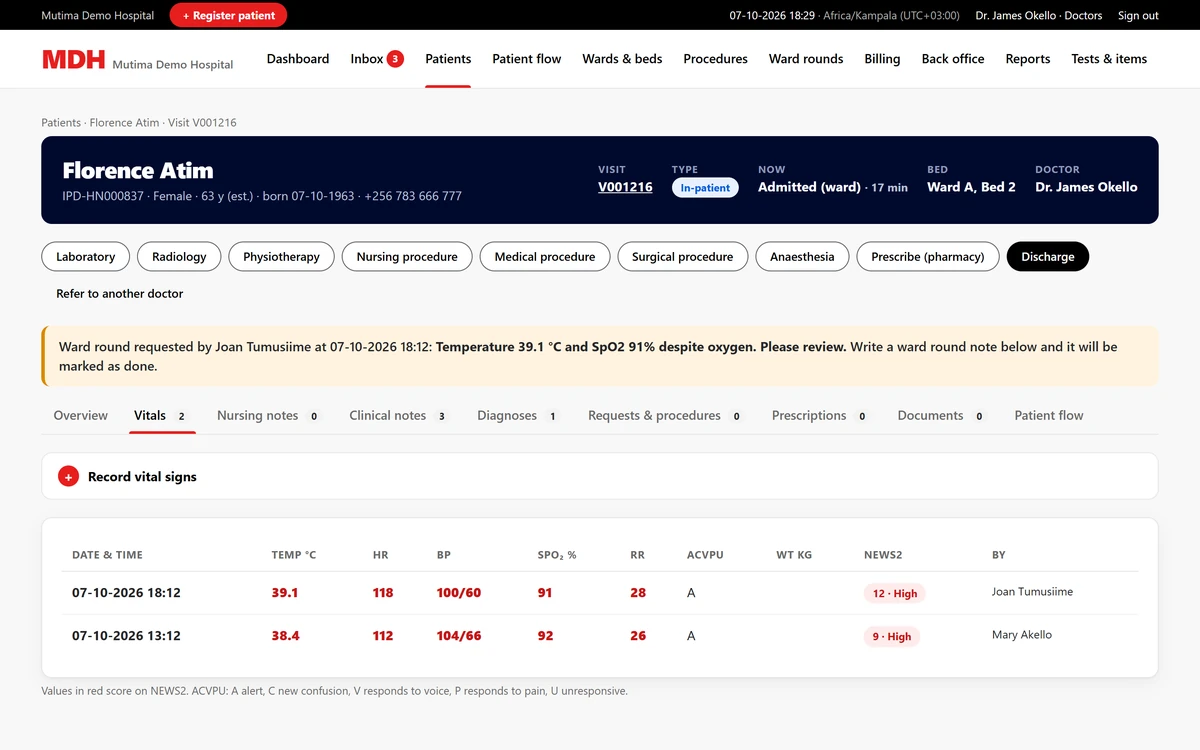Viewport: 1200px width, 750px height.
Task: Click Refer to another doctor
Action: [120, 294]
